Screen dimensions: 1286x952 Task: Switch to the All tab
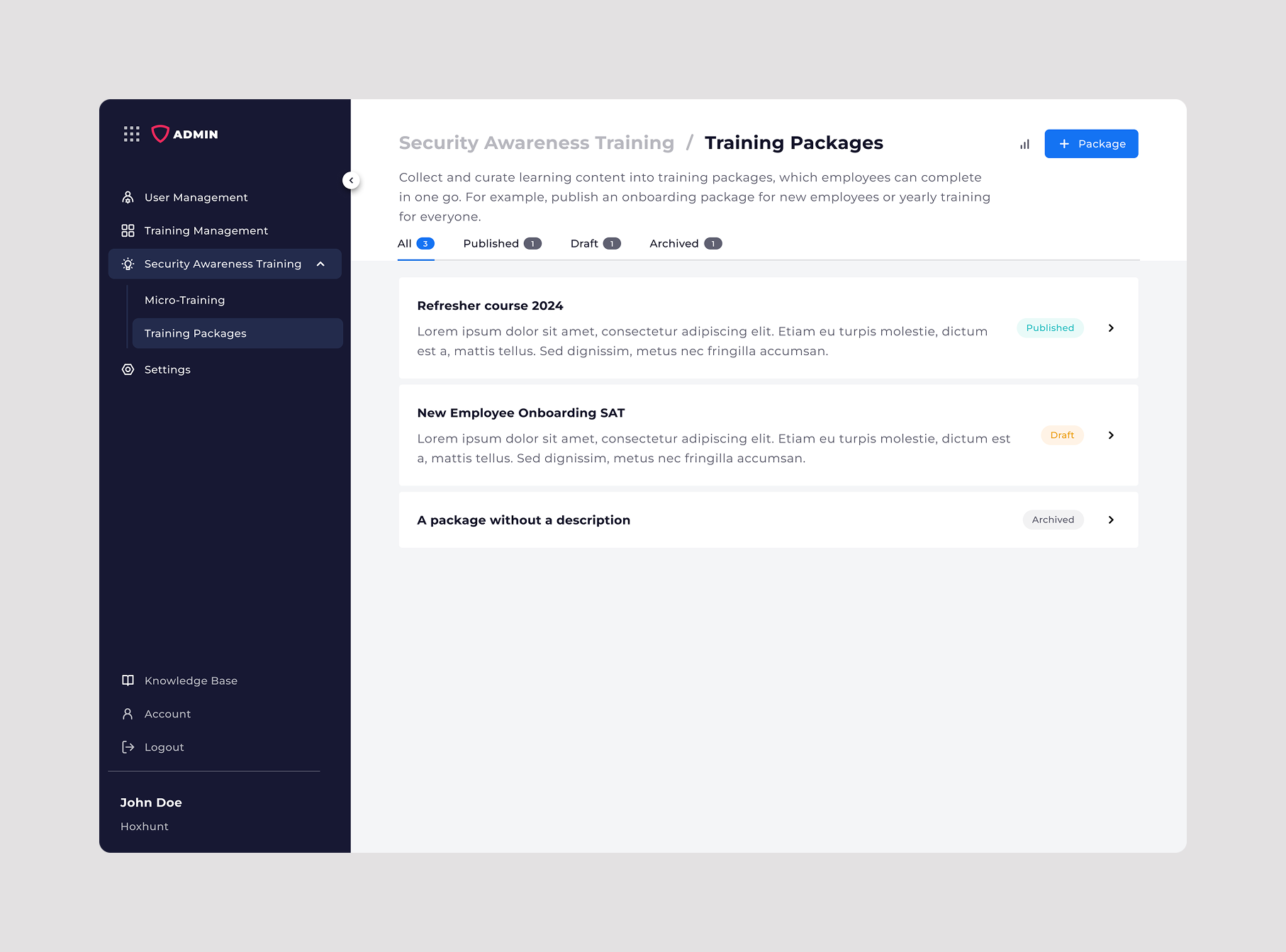[x=416, y=244]
